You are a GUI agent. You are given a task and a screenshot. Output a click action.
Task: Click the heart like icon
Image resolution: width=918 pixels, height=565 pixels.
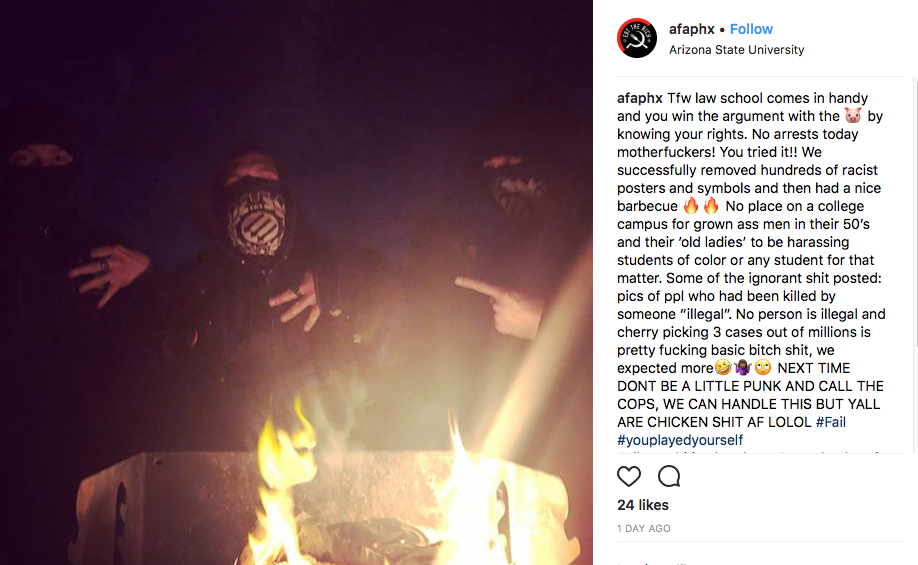[x=629, y=477]
